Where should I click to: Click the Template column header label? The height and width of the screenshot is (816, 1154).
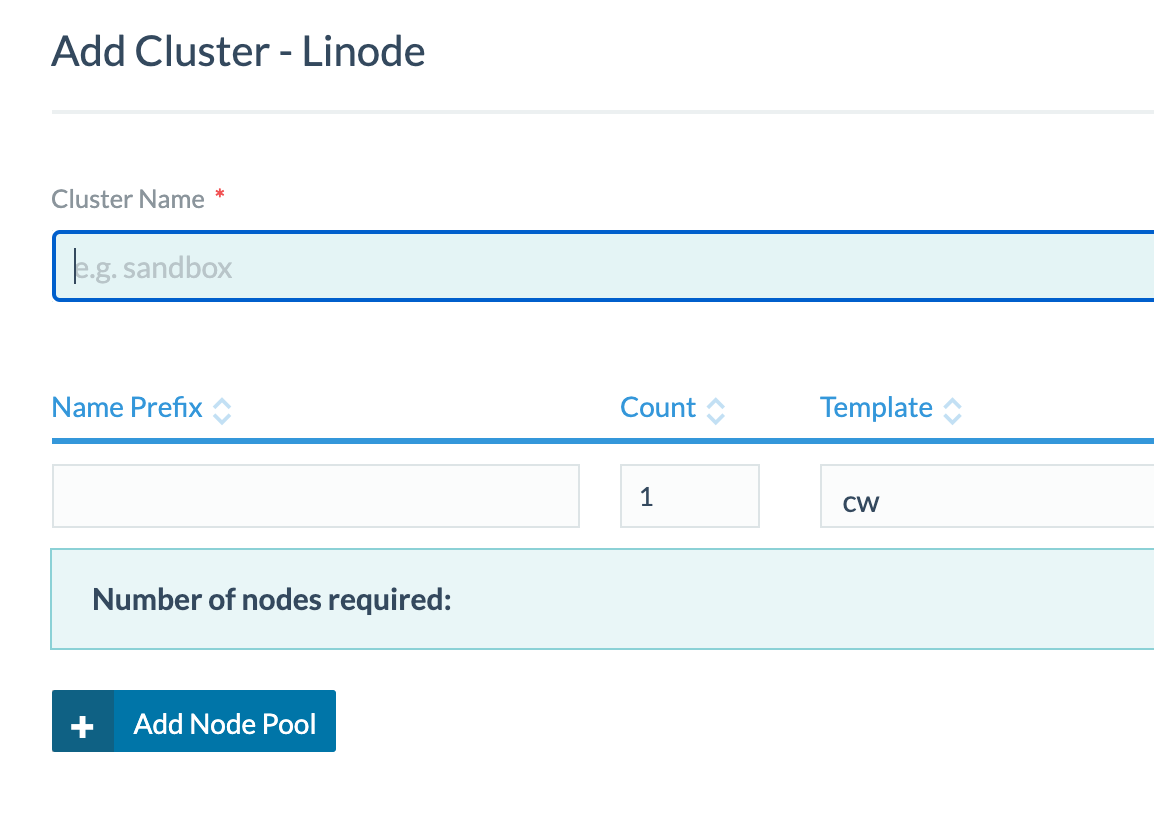pyautogui.click(x=876, y=407)
